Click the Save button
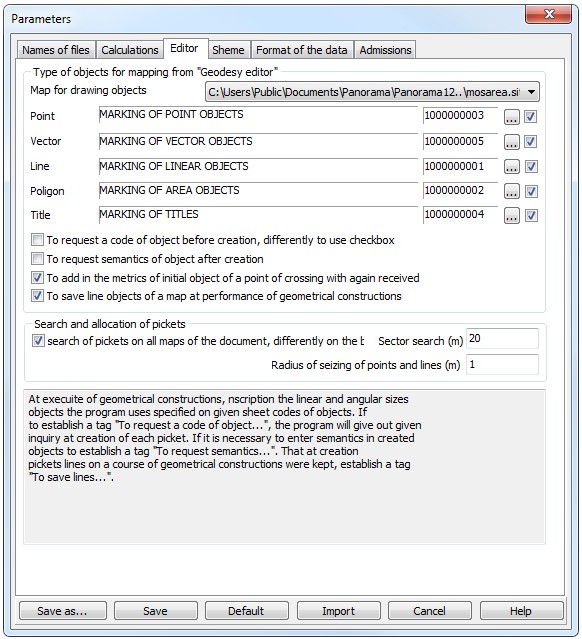The image size is (582, 639). coord(155,611)
